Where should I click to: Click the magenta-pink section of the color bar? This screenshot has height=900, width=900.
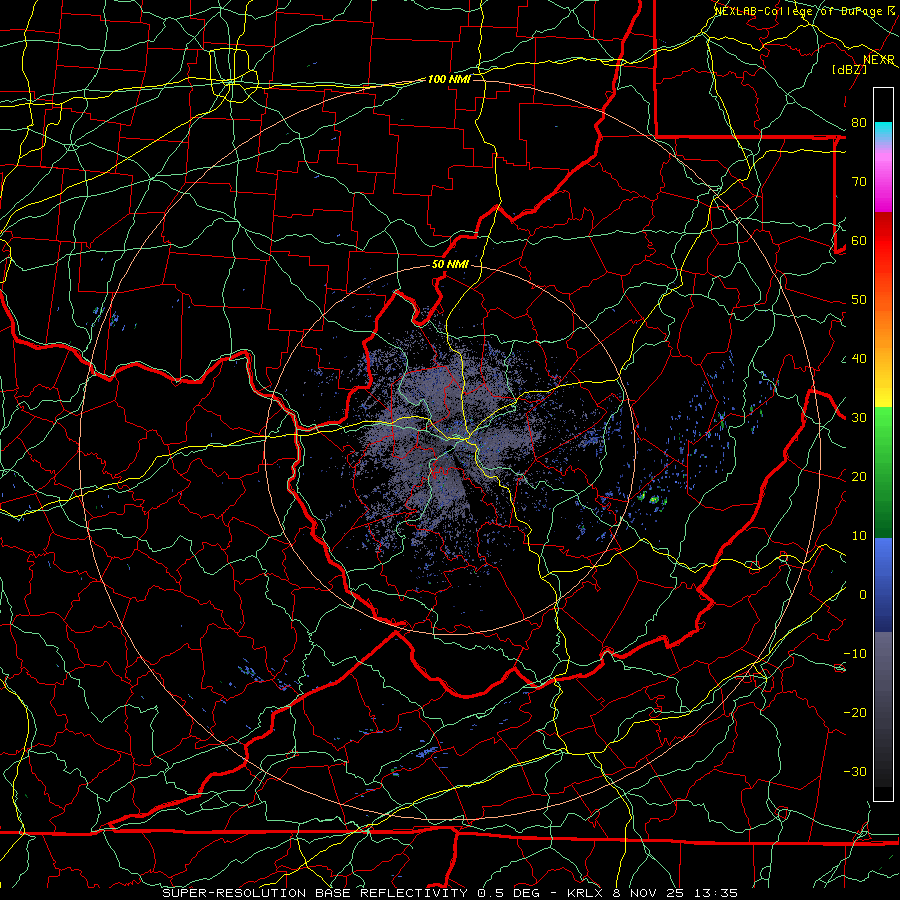coord(883,178)
